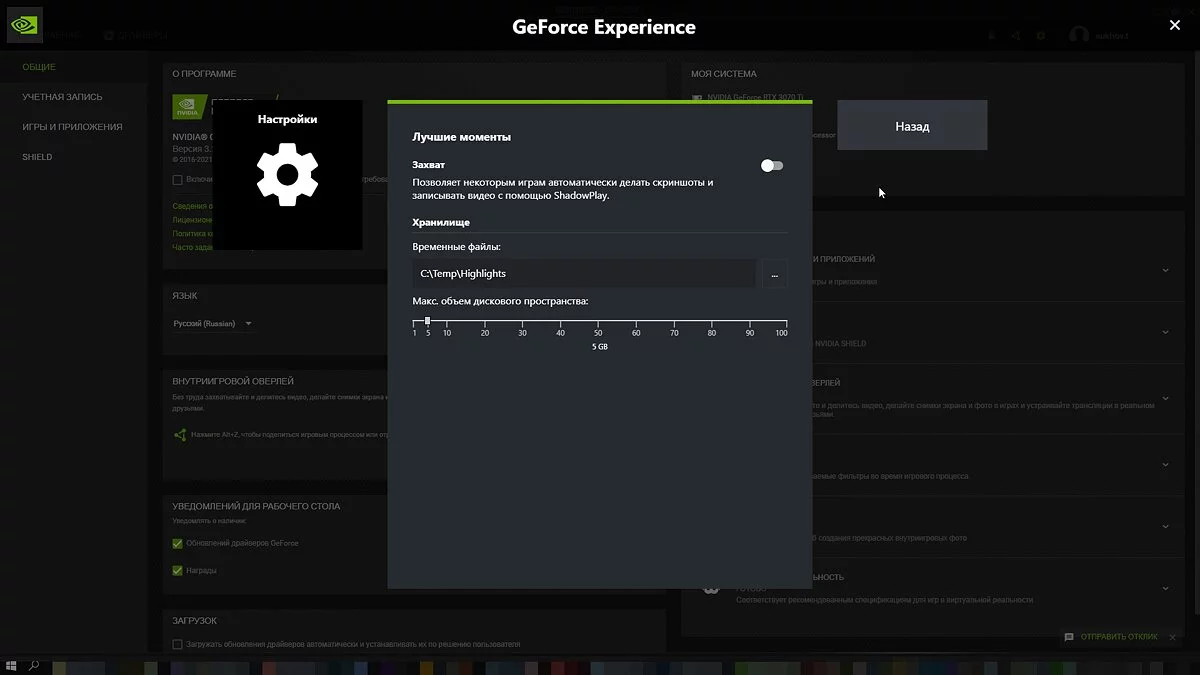Click the 50 mark on disk space slider
This screenshot has height=675, width=1200.
pos(598,322)
